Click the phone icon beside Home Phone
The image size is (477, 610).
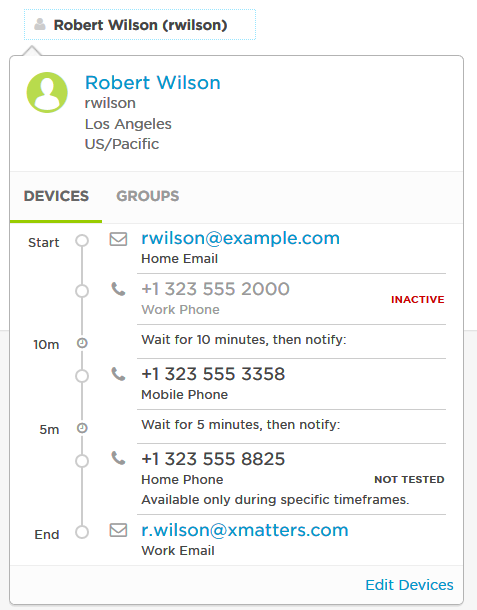[118, 458]
